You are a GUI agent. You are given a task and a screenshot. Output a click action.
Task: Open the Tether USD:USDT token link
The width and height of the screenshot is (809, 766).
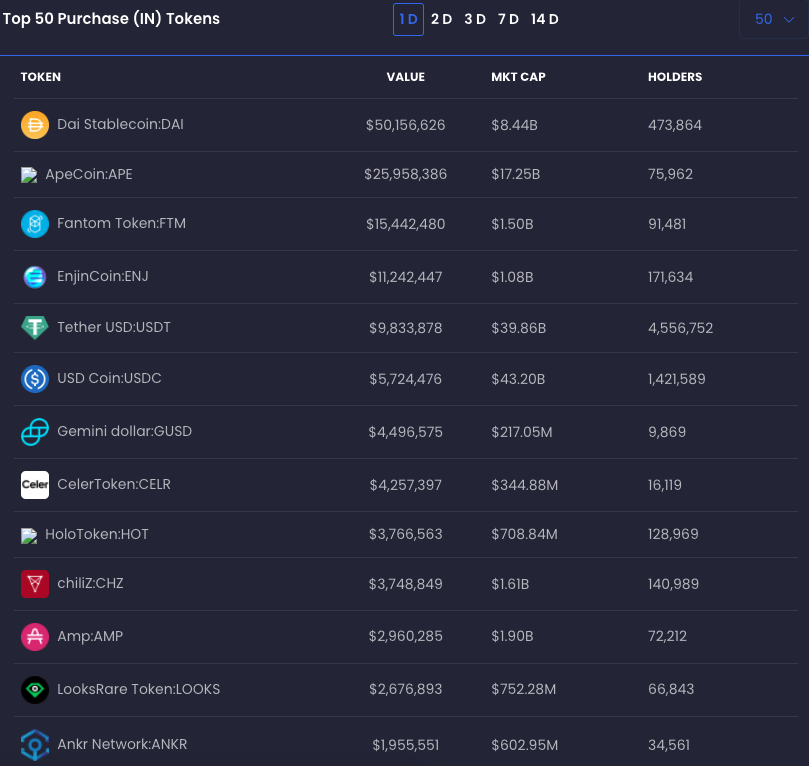[x=114, y=328]
